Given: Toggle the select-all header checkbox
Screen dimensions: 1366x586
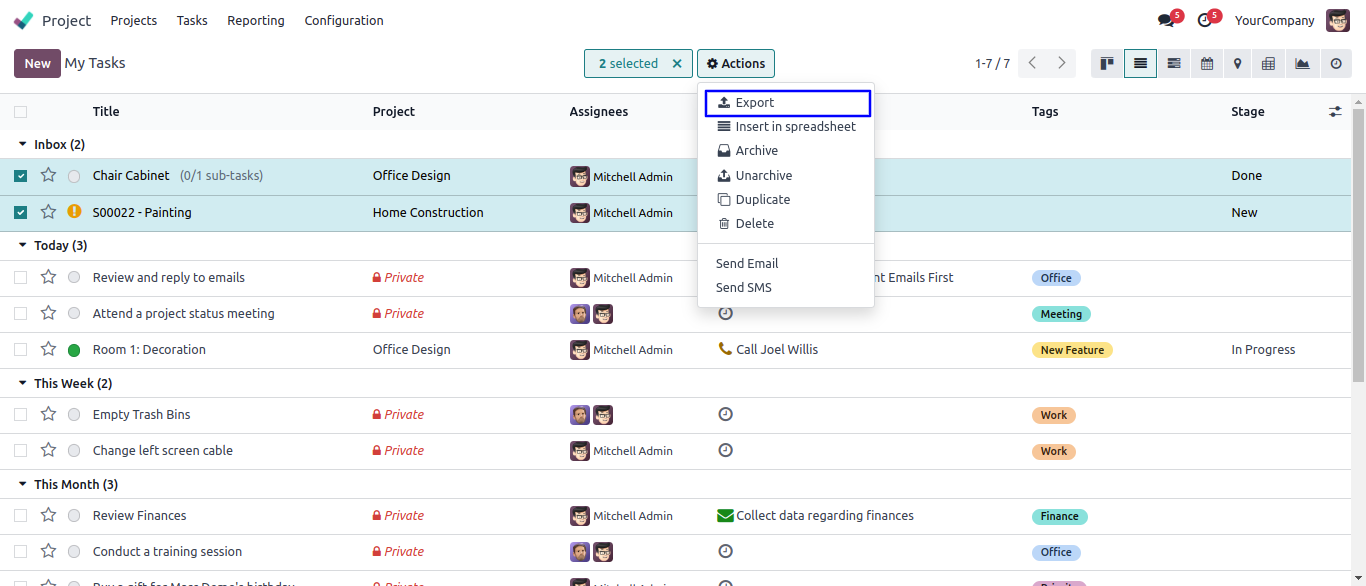Looking at the screenshot, I should [21, 112].
